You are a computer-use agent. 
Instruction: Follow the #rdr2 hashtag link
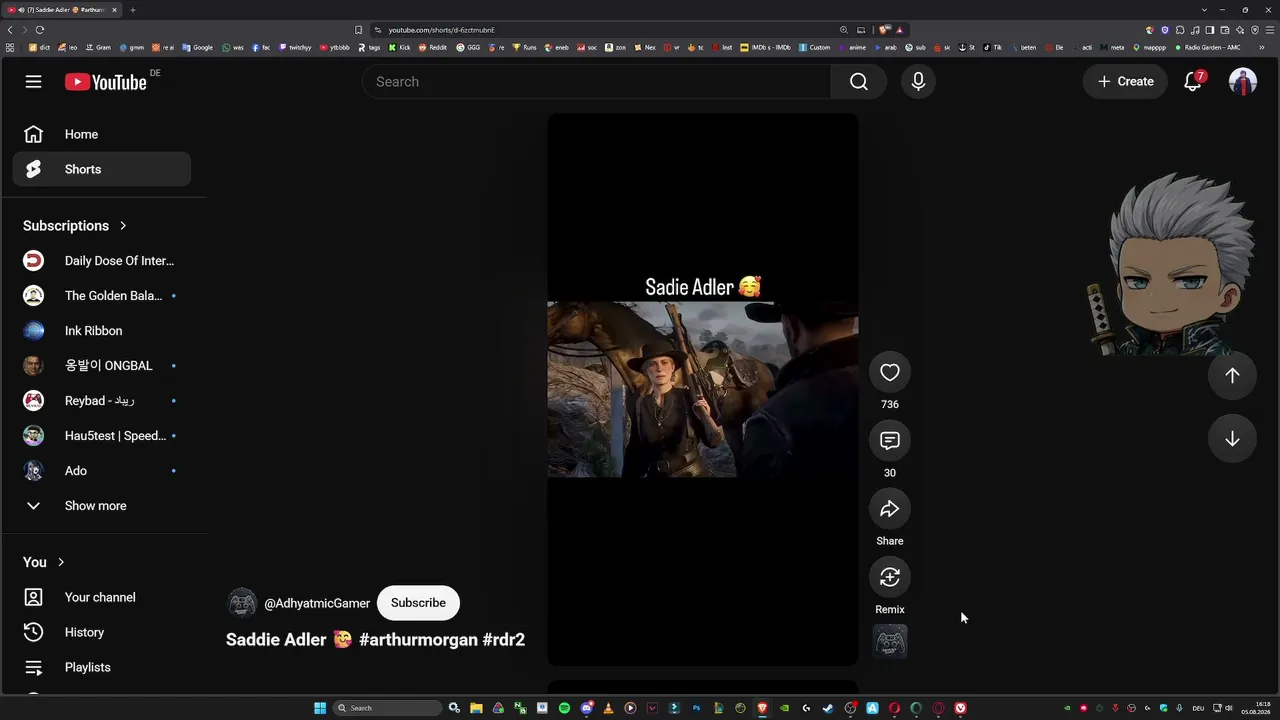(504, 640)
